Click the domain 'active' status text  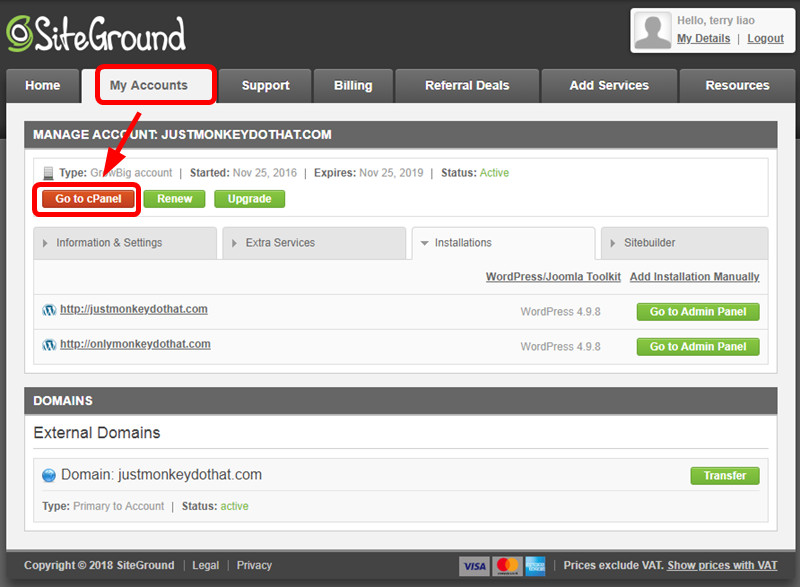pyautogui.click(x=234, y=506)
